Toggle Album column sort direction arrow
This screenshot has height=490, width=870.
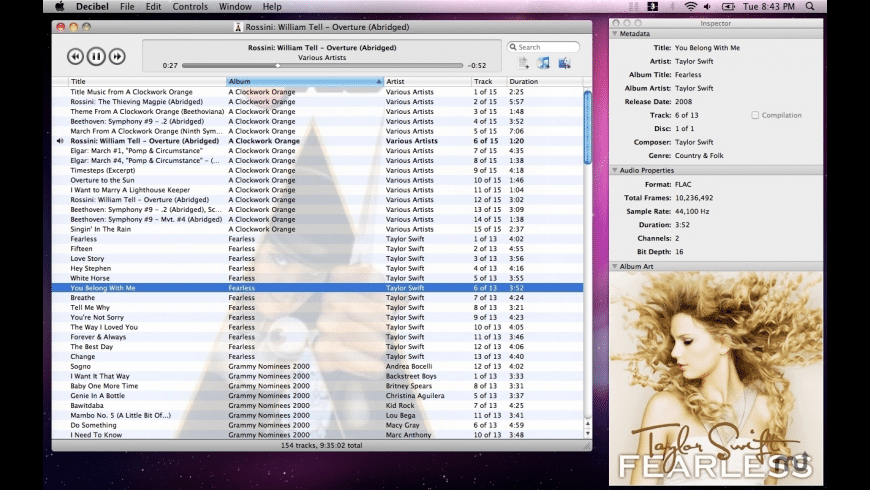click(x=379, y=82)
